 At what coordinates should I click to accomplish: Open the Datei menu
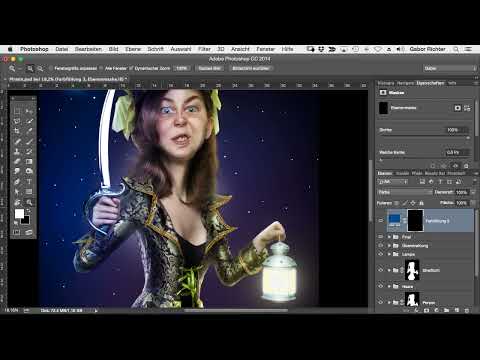(x=62, y=49)
